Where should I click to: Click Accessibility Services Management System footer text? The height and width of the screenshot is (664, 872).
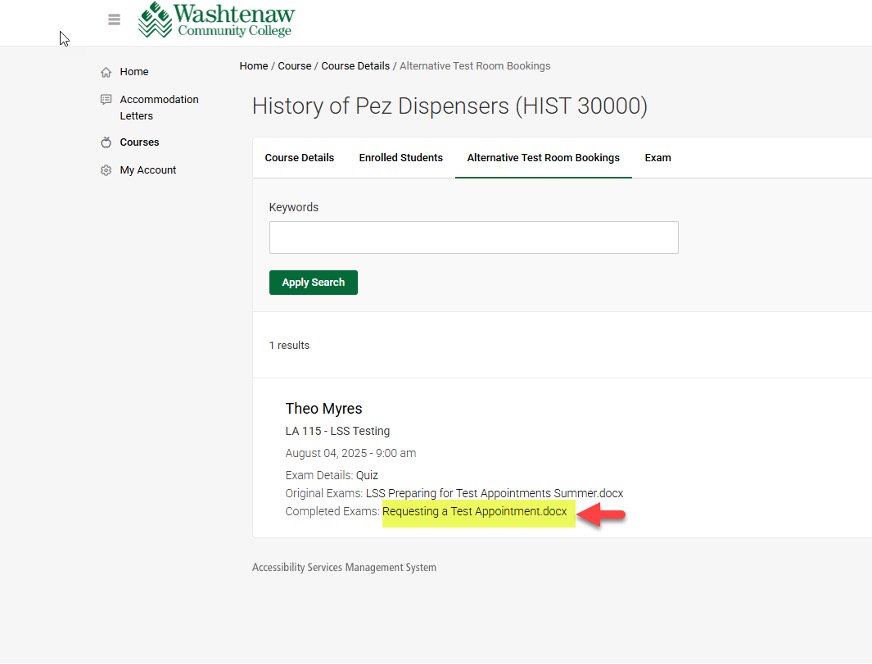click(x=344, y=568)
